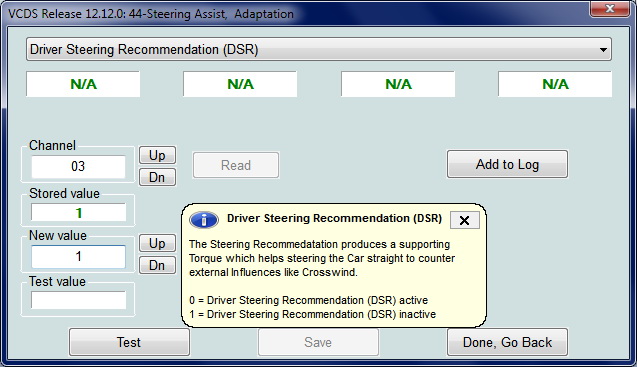
Task: Click the New value input field
Action: coord(78,256)
